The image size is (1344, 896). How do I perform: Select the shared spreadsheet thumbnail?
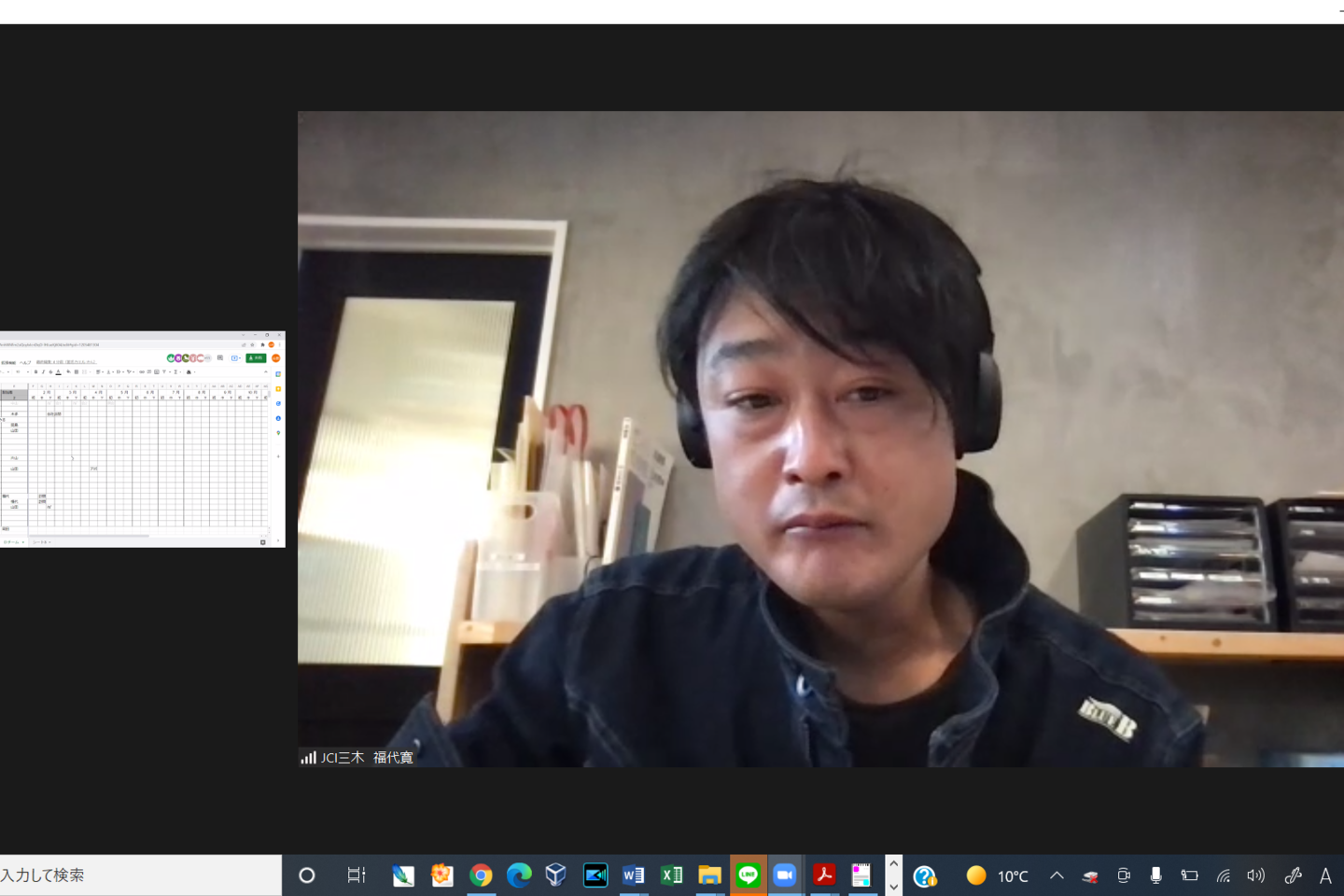coord(142,439)
